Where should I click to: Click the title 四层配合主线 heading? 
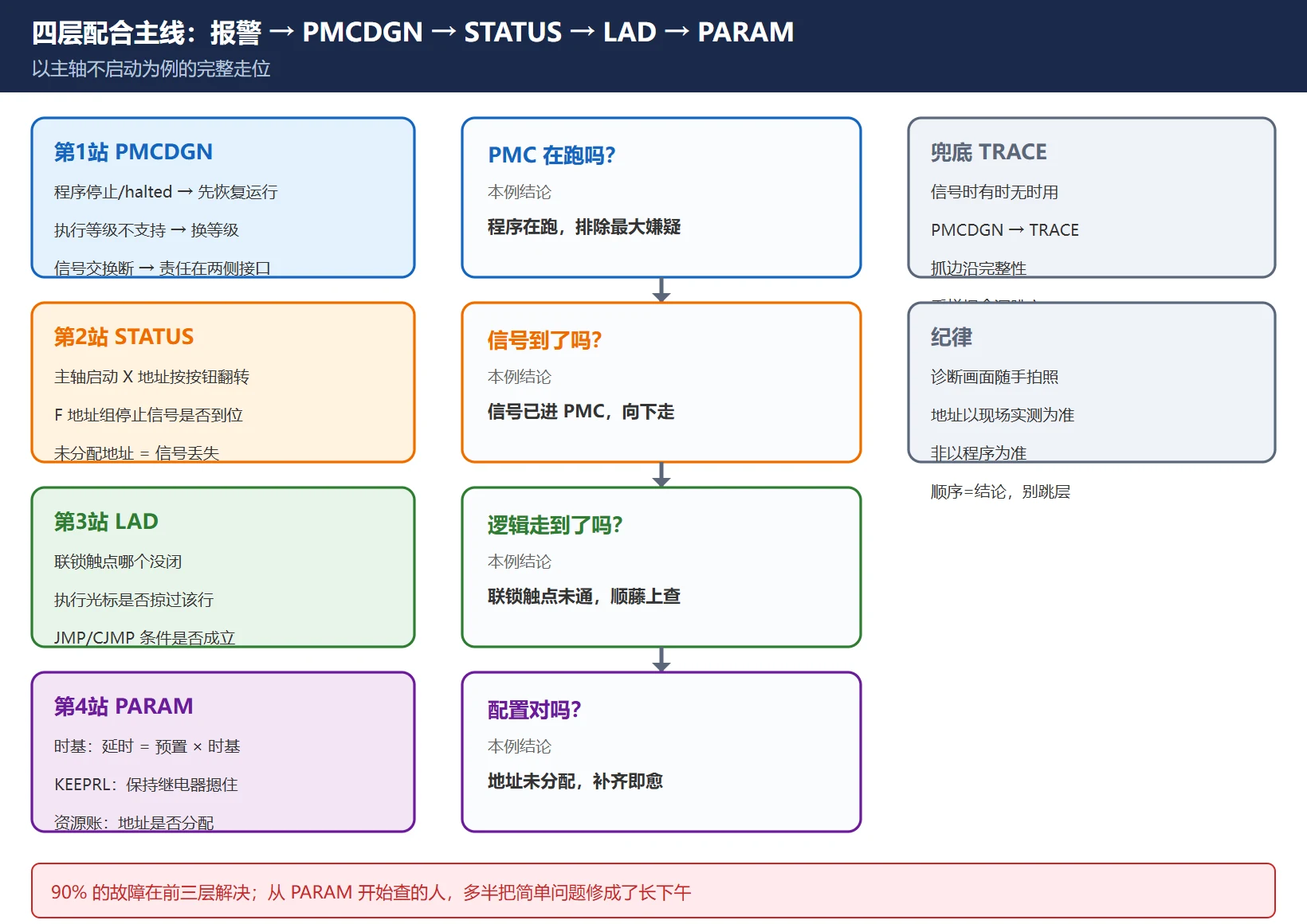pyautogui.click(x=413, y=32)
